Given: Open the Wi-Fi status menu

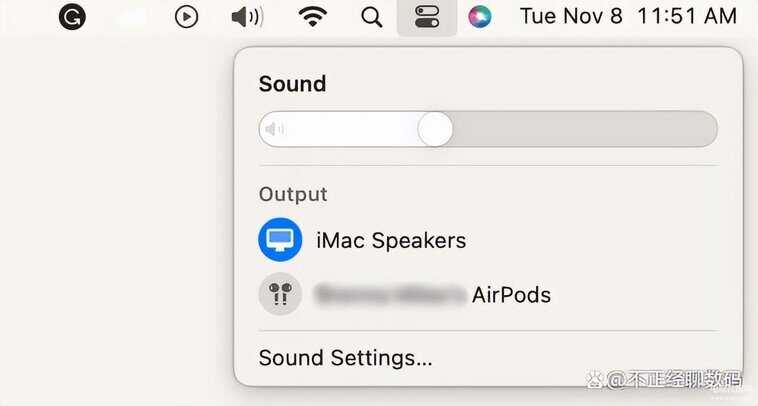Looking at the screenshot, I should coord(314,17).
